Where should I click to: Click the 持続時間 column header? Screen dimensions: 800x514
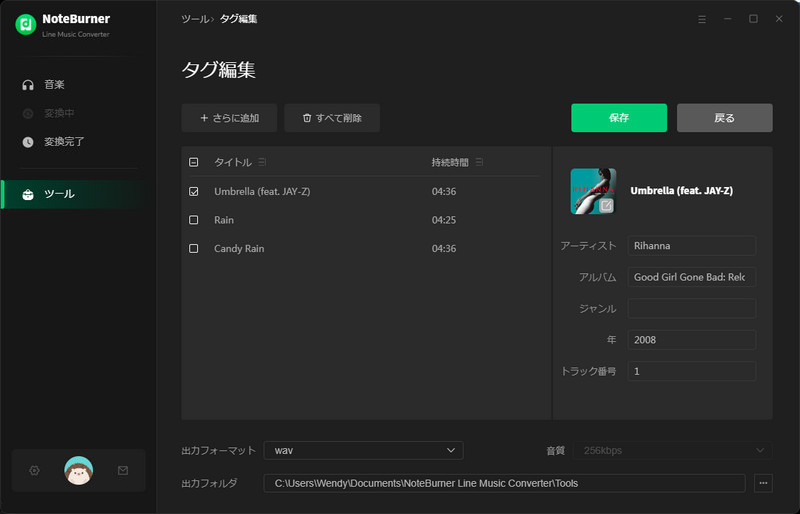pyautogui.click(x=449, y=162)
